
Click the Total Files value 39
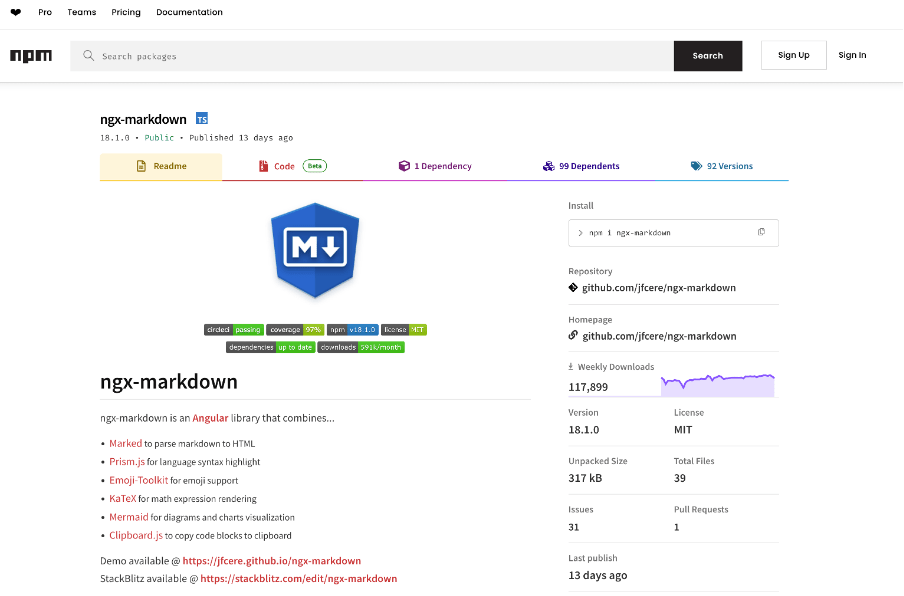click(x=680, y=478)
